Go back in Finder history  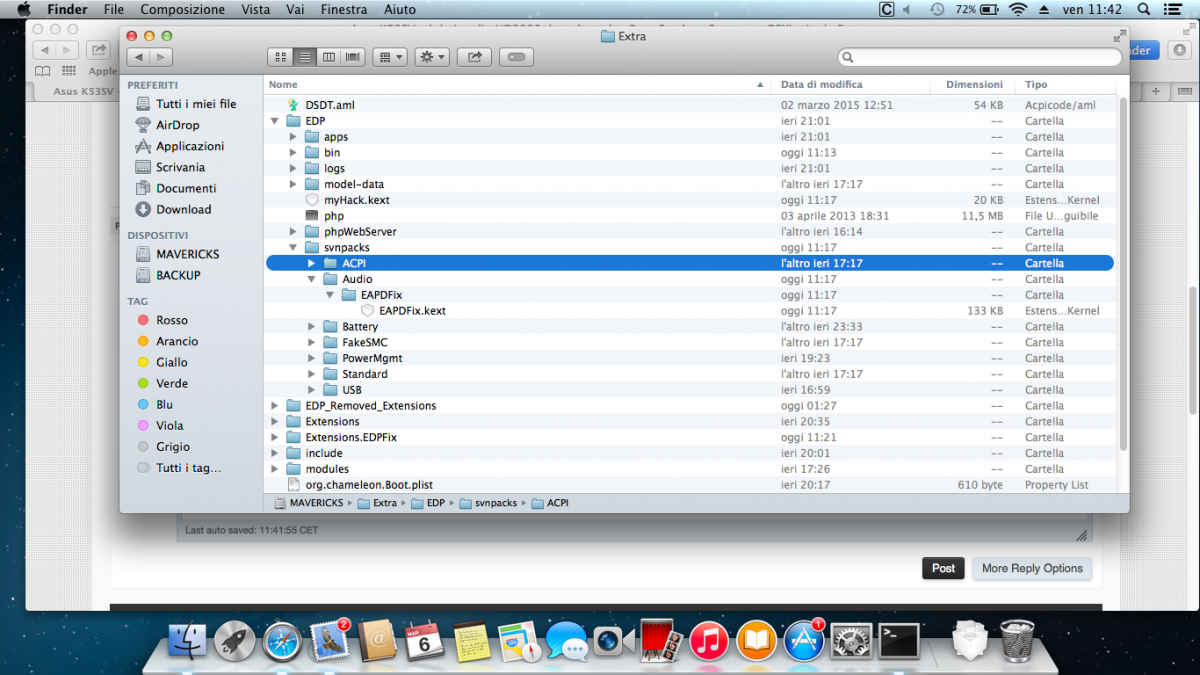click(x=138, y=57)
